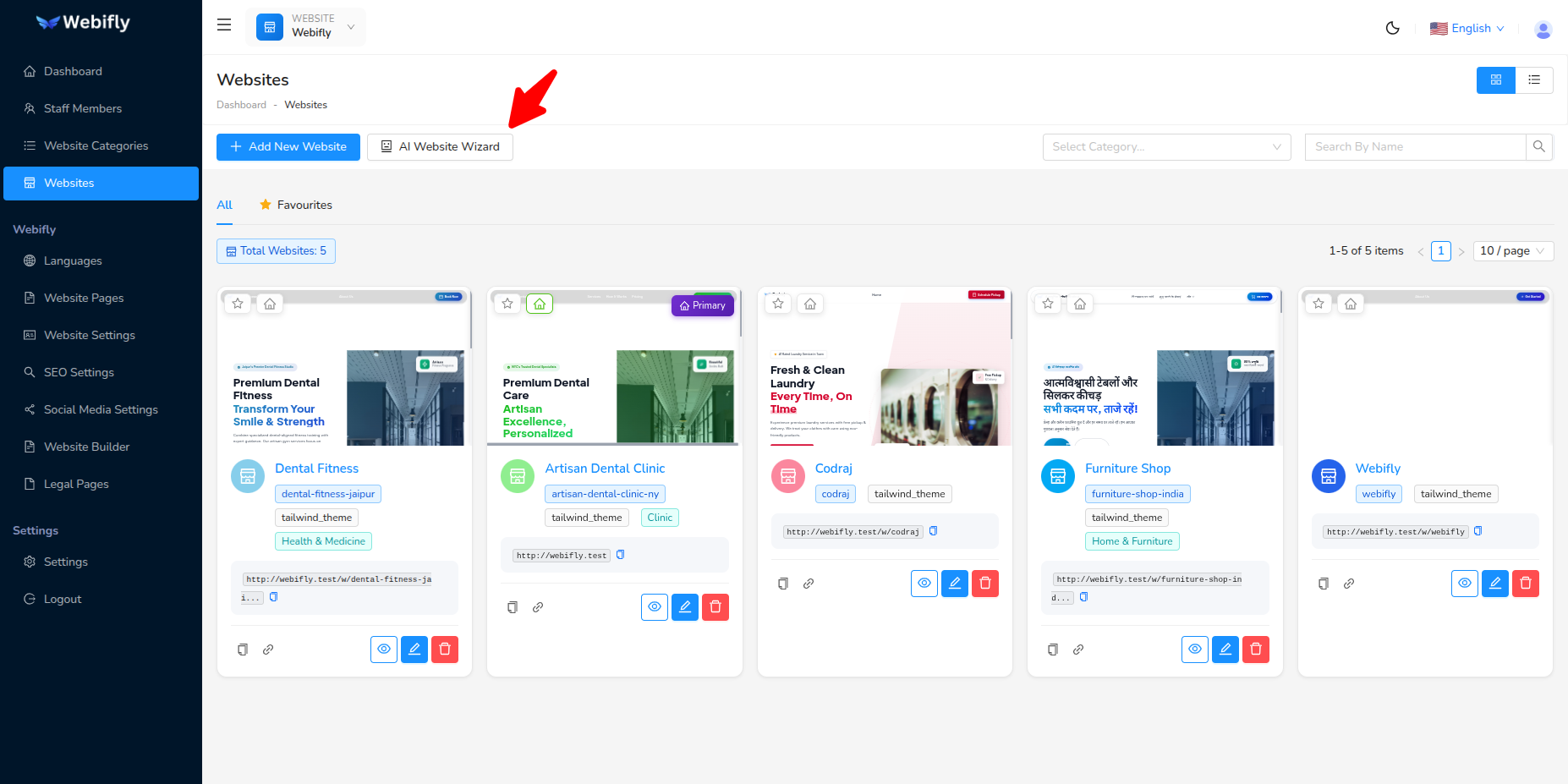Open the user profile avatar menu

[x=1543, y=29]
